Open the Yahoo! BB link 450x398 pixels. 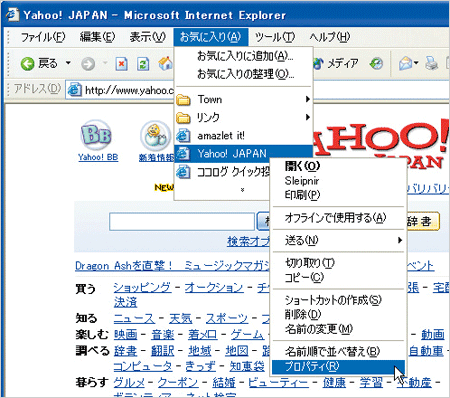coord(98,157)
